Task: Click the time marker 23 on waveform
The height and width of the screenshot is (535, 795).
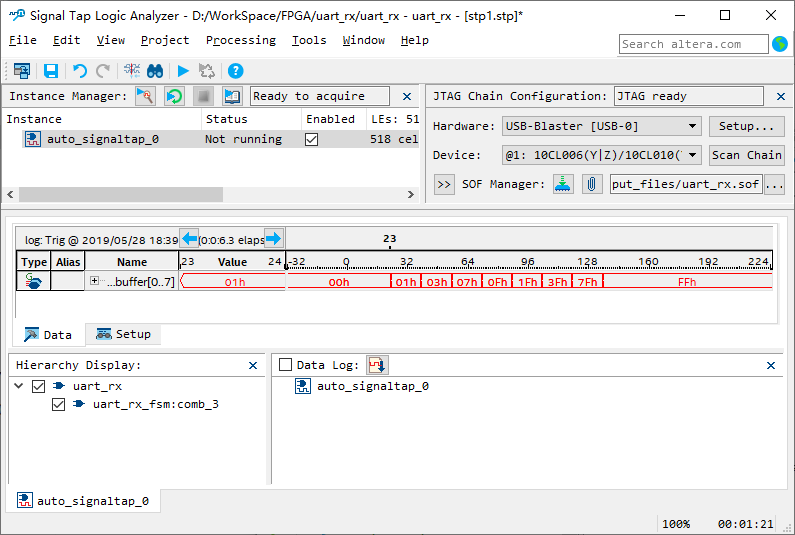Action: pos(389,239)
